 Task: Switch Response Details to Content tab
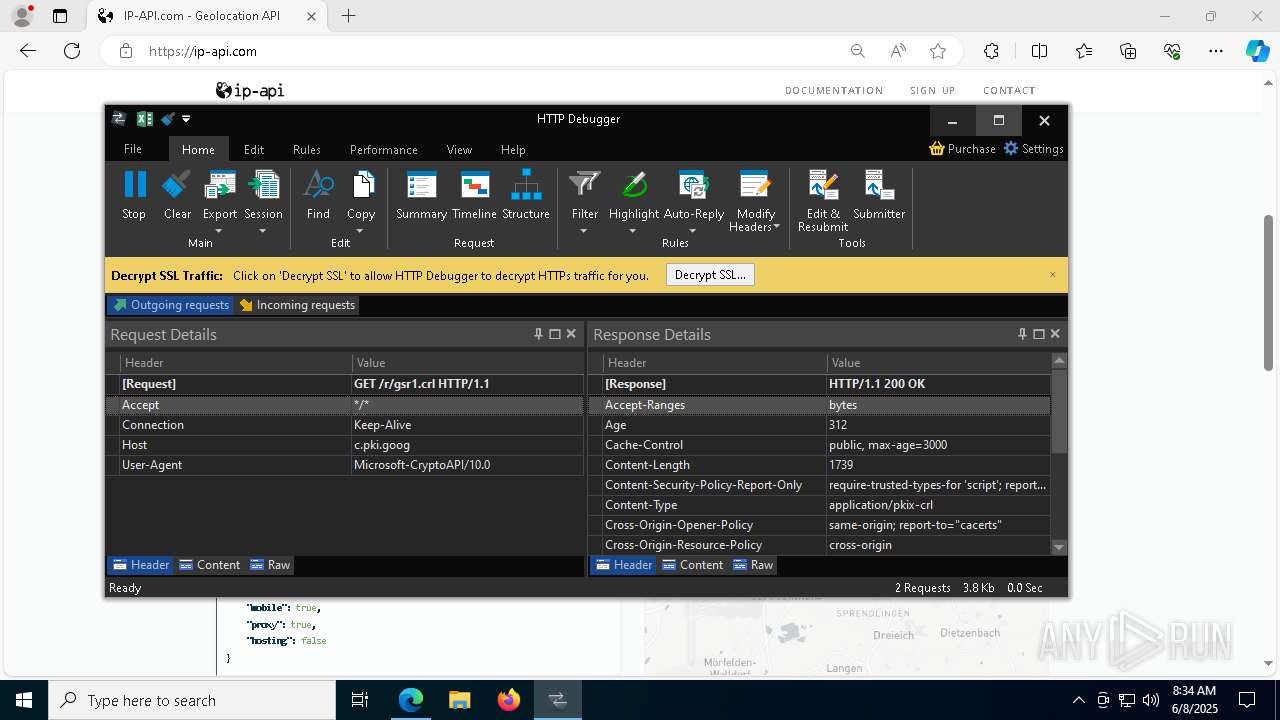click(x=693, y=565)
